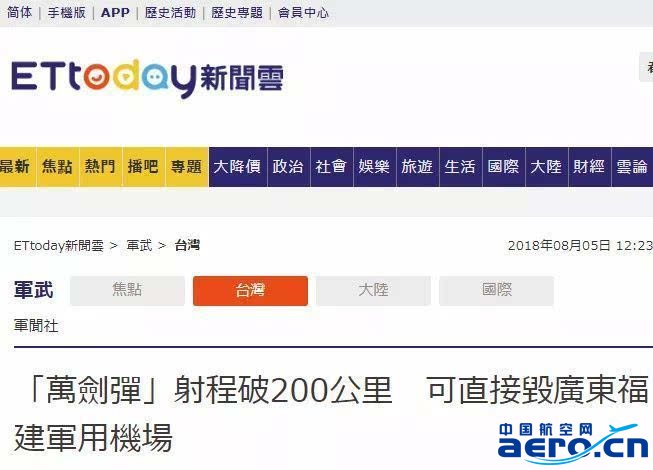Open 歷史活動 link in top bar

click(170, 12)
